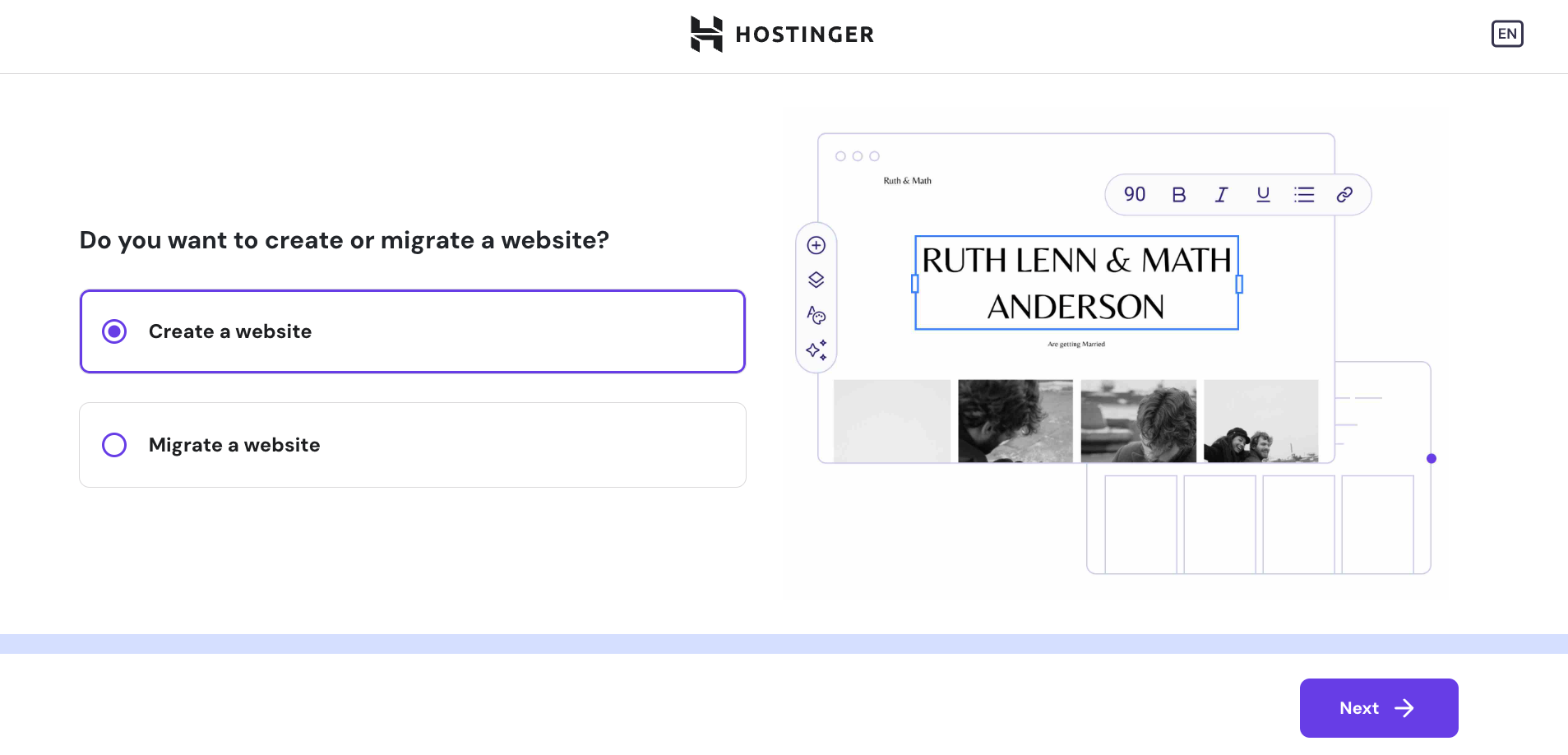Select the layers icon in the editor sidebar
This screenshot has height=755, width=1568.
coord(816,280)
